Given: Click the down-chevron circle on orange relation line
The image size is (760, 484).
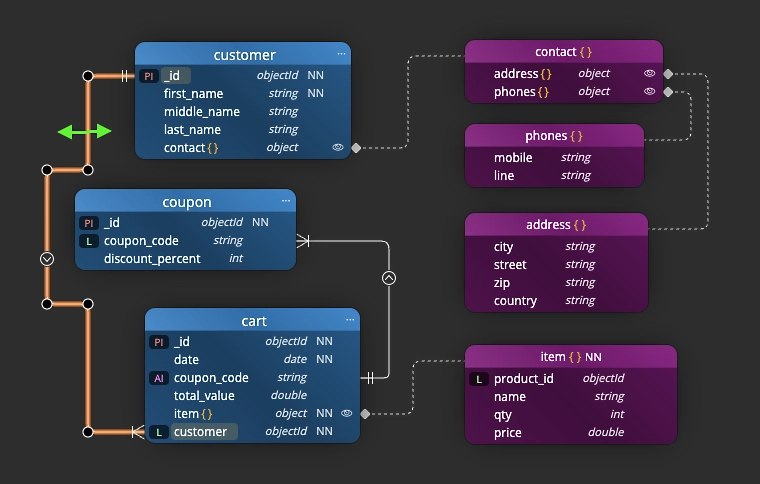Looking at the screenshot, I should pos(47,259).
